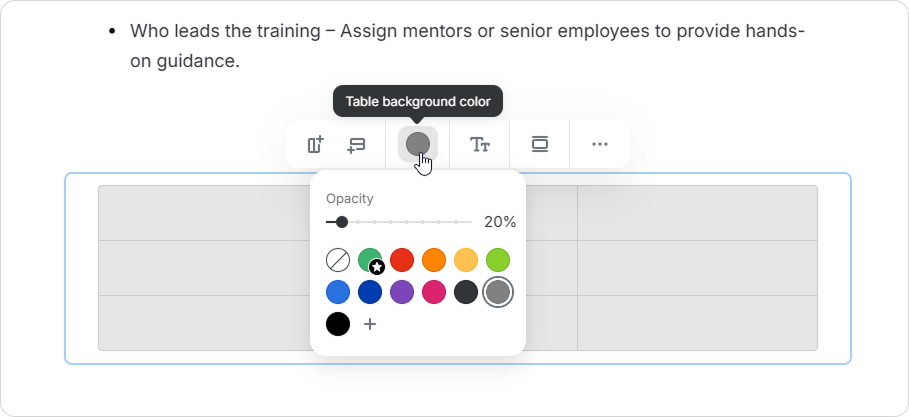
Task: Choose the dark blue color swatch
Action: (x=370, y=292)
